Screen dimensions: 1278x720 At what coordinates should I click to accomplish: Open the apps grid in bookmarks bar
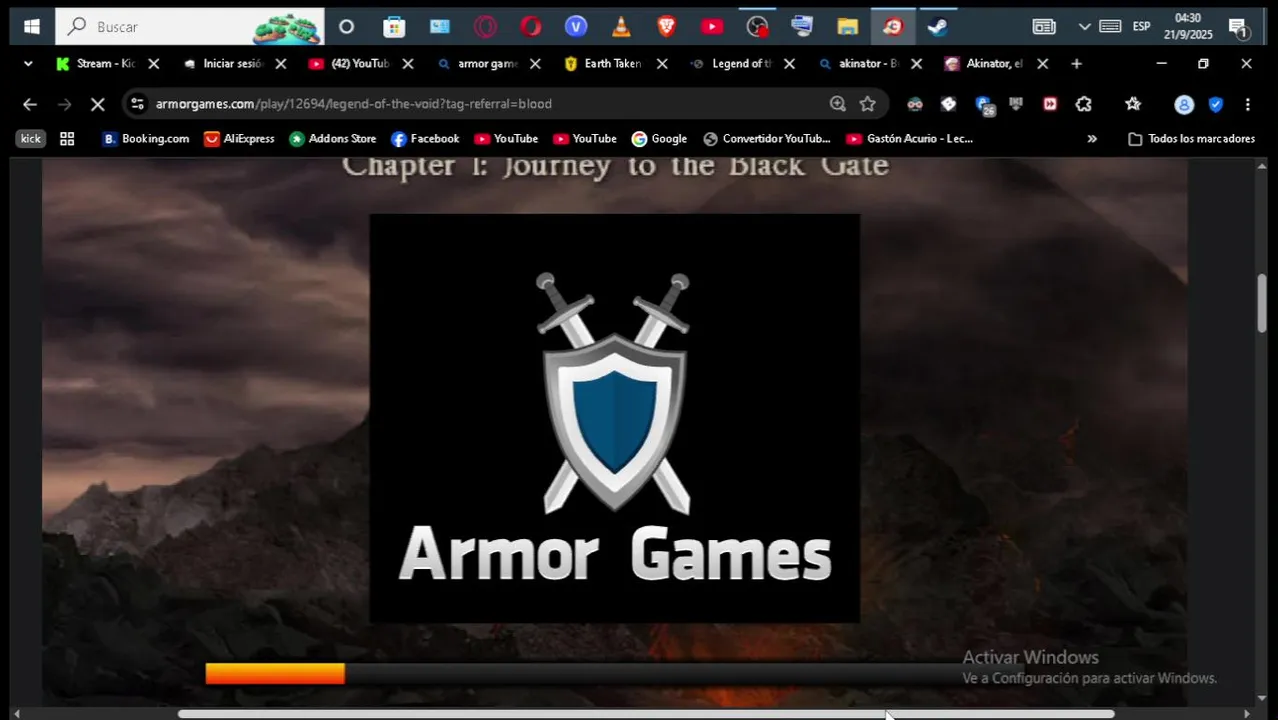point(67,139)
